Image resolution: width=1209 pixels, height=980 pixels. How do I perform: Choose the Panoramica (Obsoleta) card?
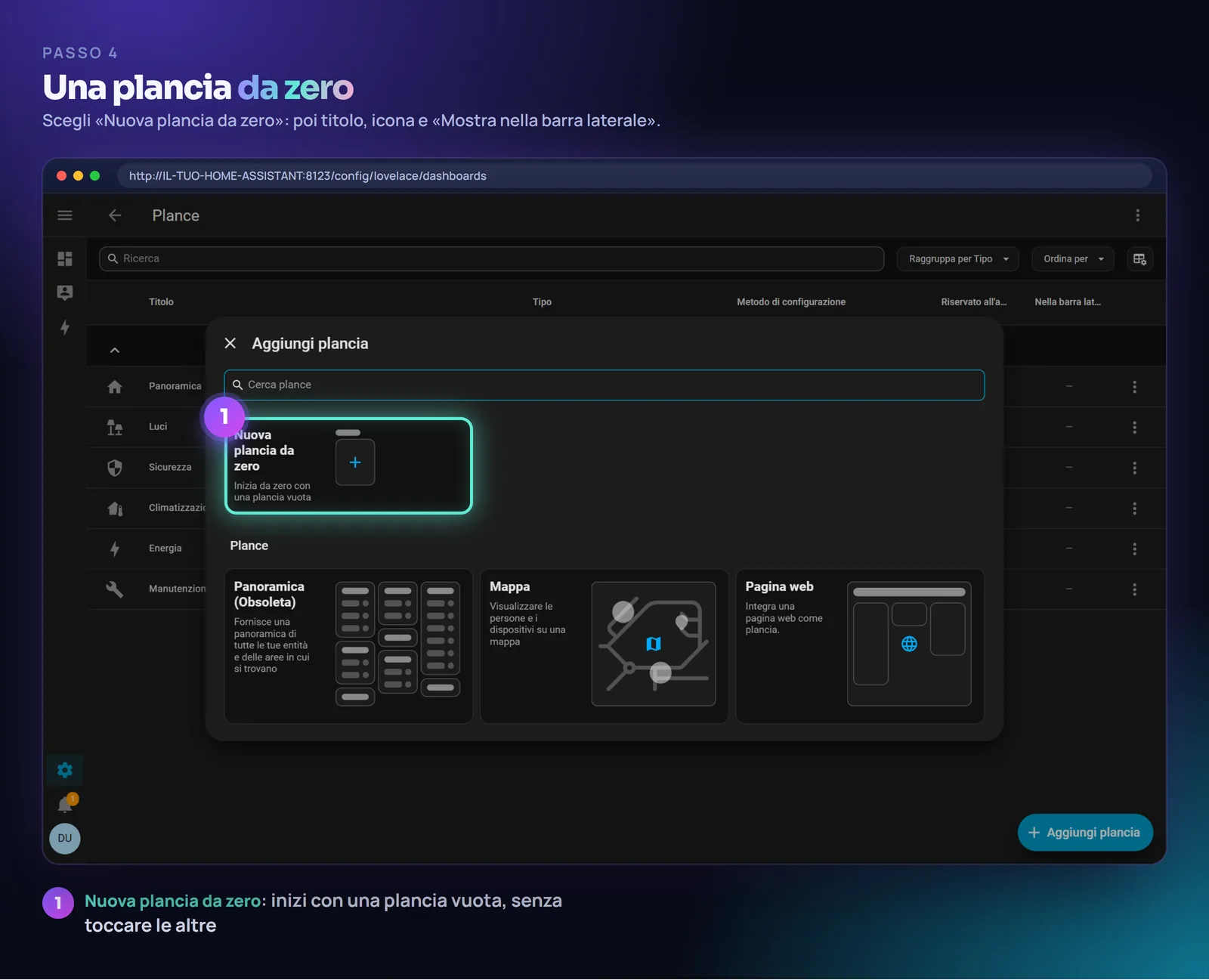point(348,646)
